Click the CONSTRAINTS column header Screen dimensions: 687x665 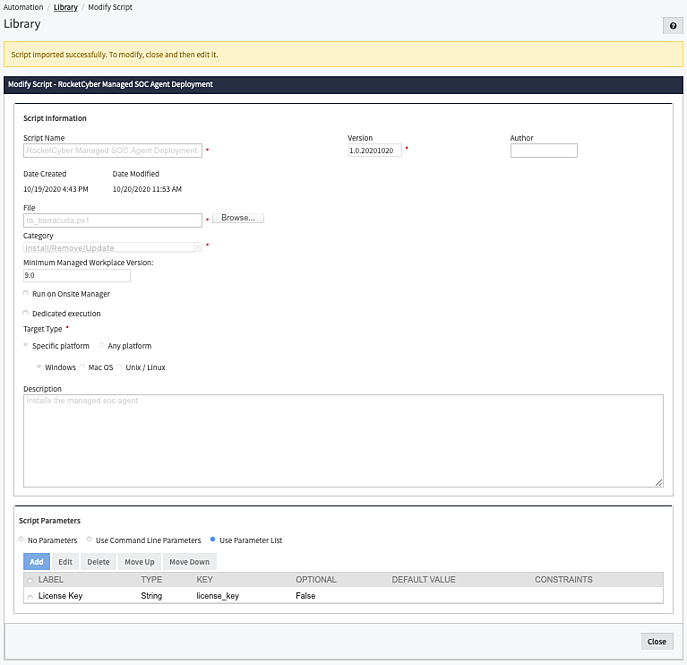click(x=563, y=580)
